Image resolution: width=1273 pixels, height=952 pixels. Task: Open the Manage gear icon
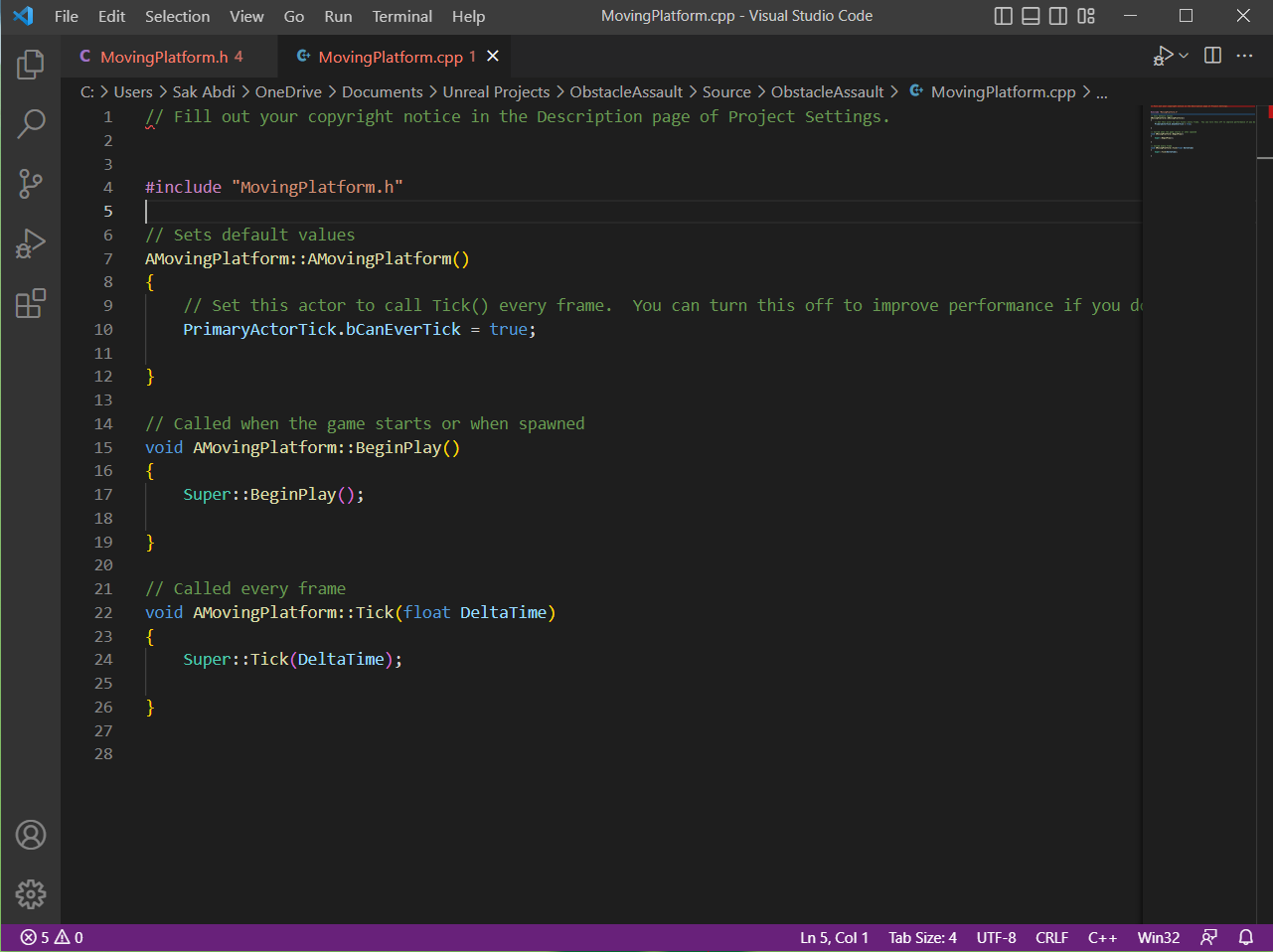coord(31,894)
